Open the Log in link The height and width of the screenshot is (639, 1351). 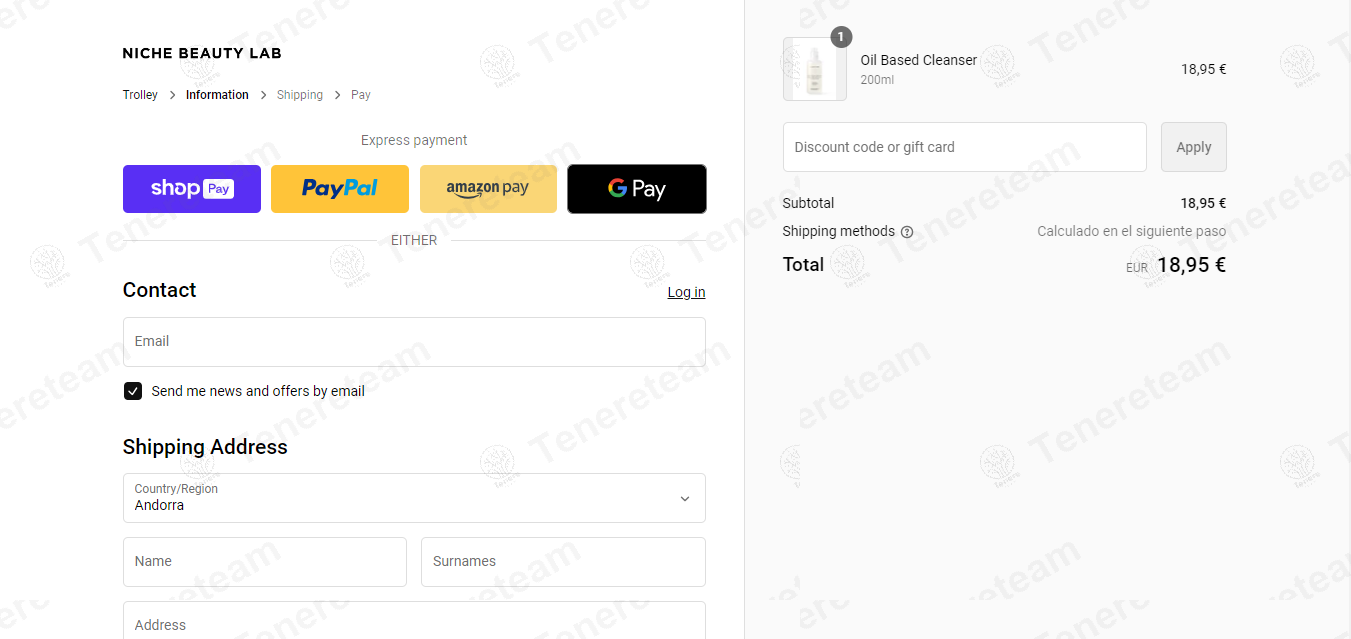(x=686, y=292)
